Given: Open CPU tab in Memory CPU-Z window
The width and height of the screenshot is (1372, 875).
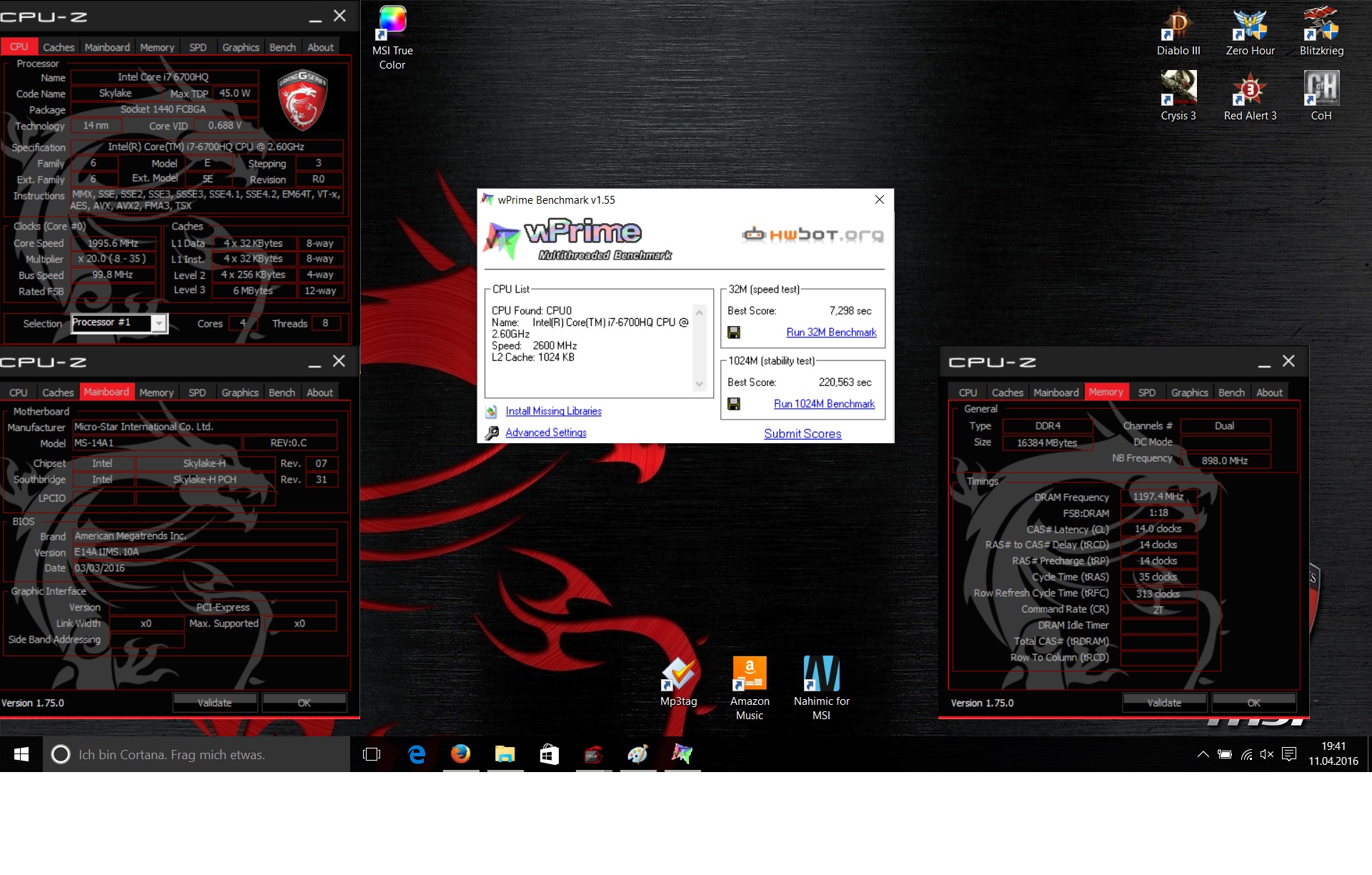Looking at the screenshot, I should 968,392.
